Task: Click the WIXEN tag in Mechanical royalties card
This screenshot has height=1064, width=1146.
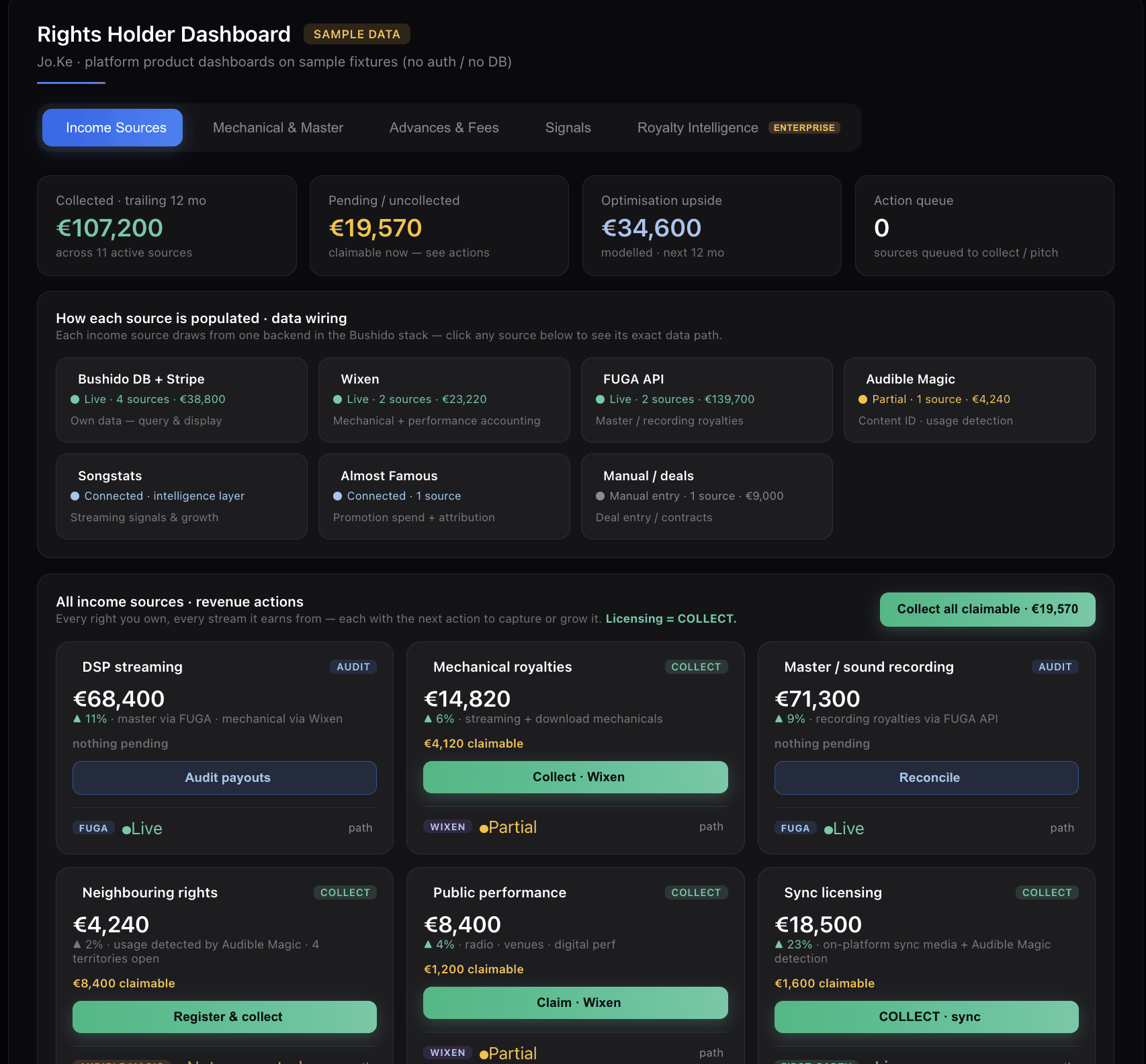Action: pyautogui.click(x=447, y=827)
